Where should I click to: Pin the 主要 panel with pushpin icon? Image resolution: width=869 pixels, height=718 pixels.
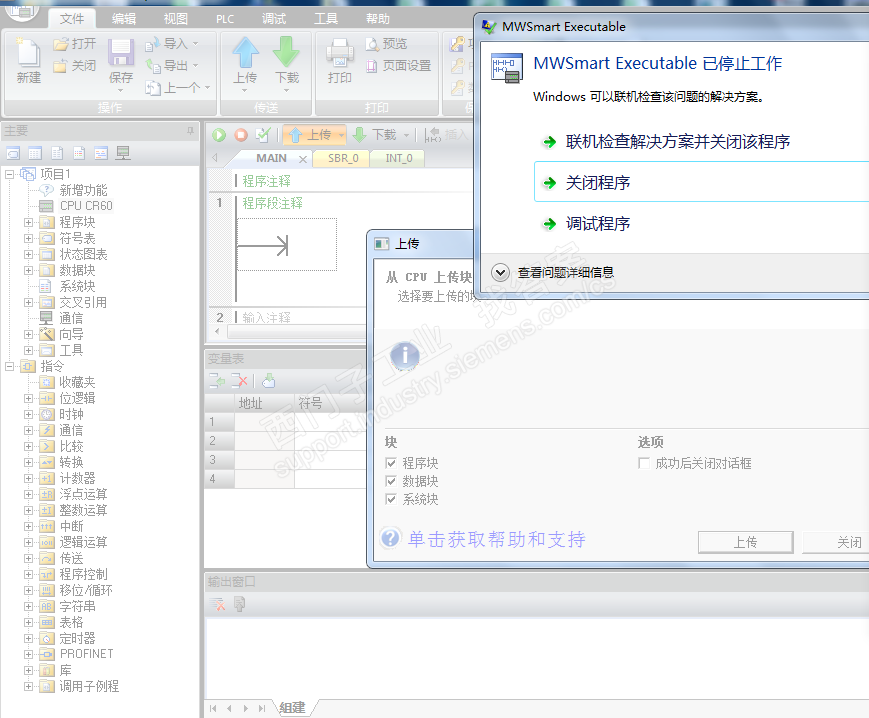190,131
